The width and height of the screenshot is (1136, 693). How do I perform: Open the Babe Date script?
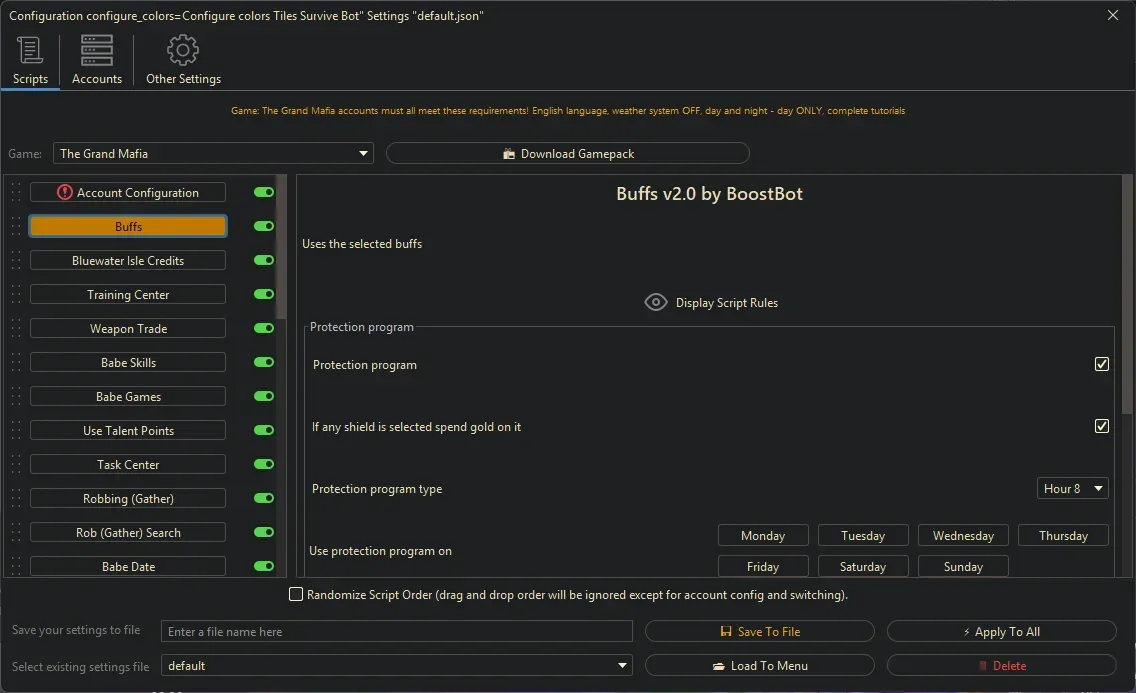(128, 566)
